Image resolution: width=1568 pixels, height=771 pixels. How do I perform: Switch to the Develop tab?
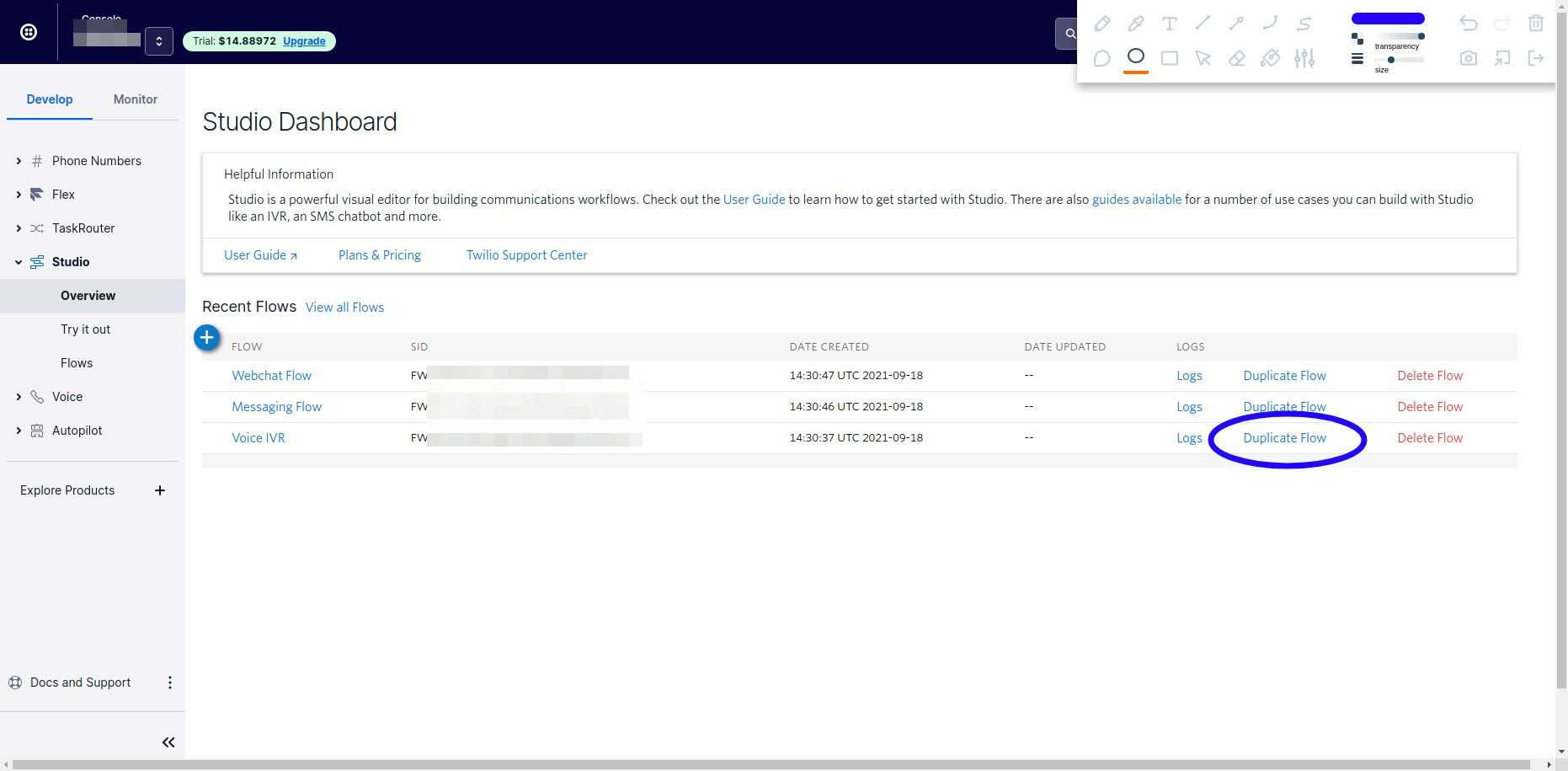(50, 99)
